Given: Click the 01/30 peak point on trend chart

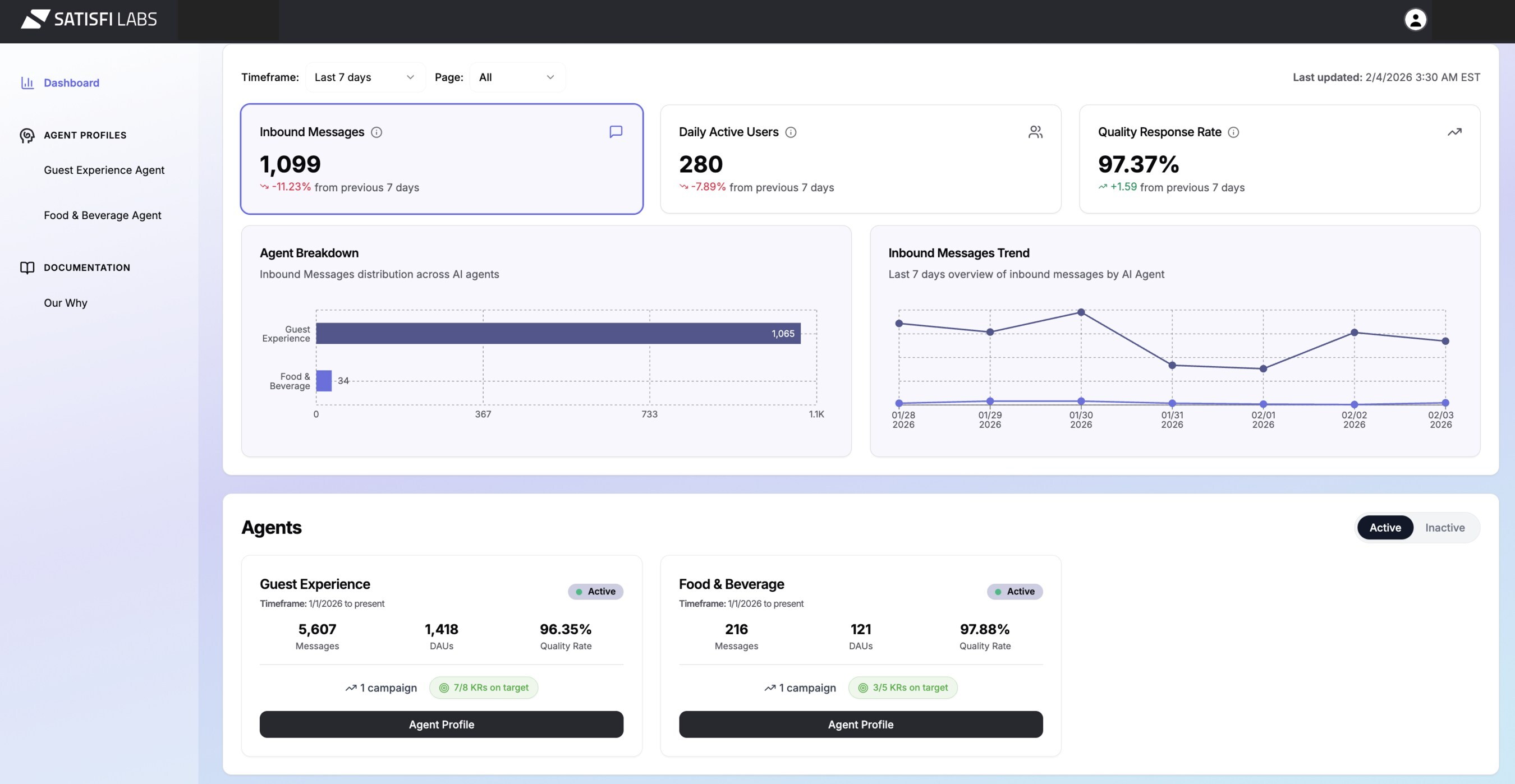Looking at the screenshot, I should (x=1080, y=312).
